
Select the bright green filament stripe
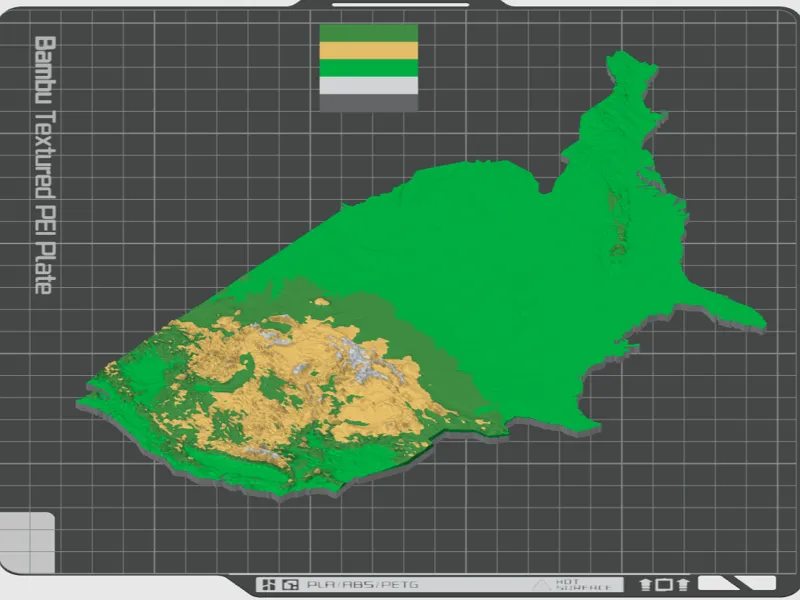click(x=368, y=68)
